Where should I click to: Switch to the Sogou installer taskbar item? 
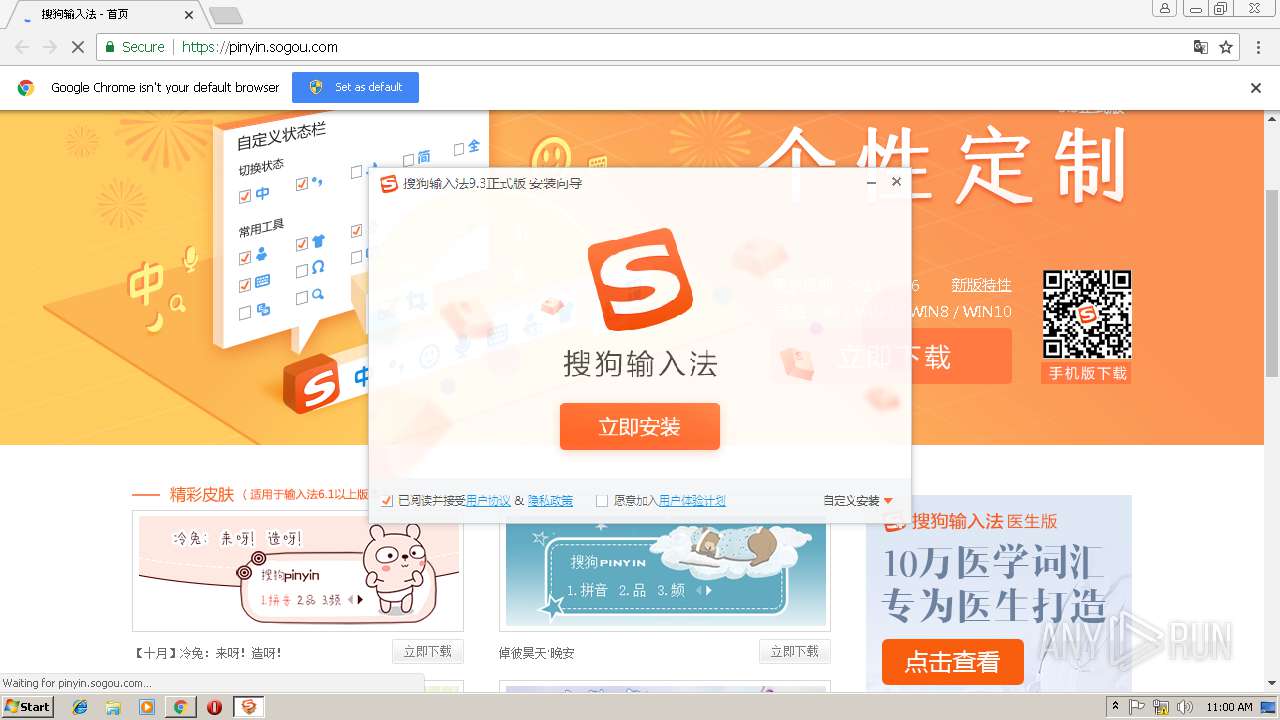[249, 707]
